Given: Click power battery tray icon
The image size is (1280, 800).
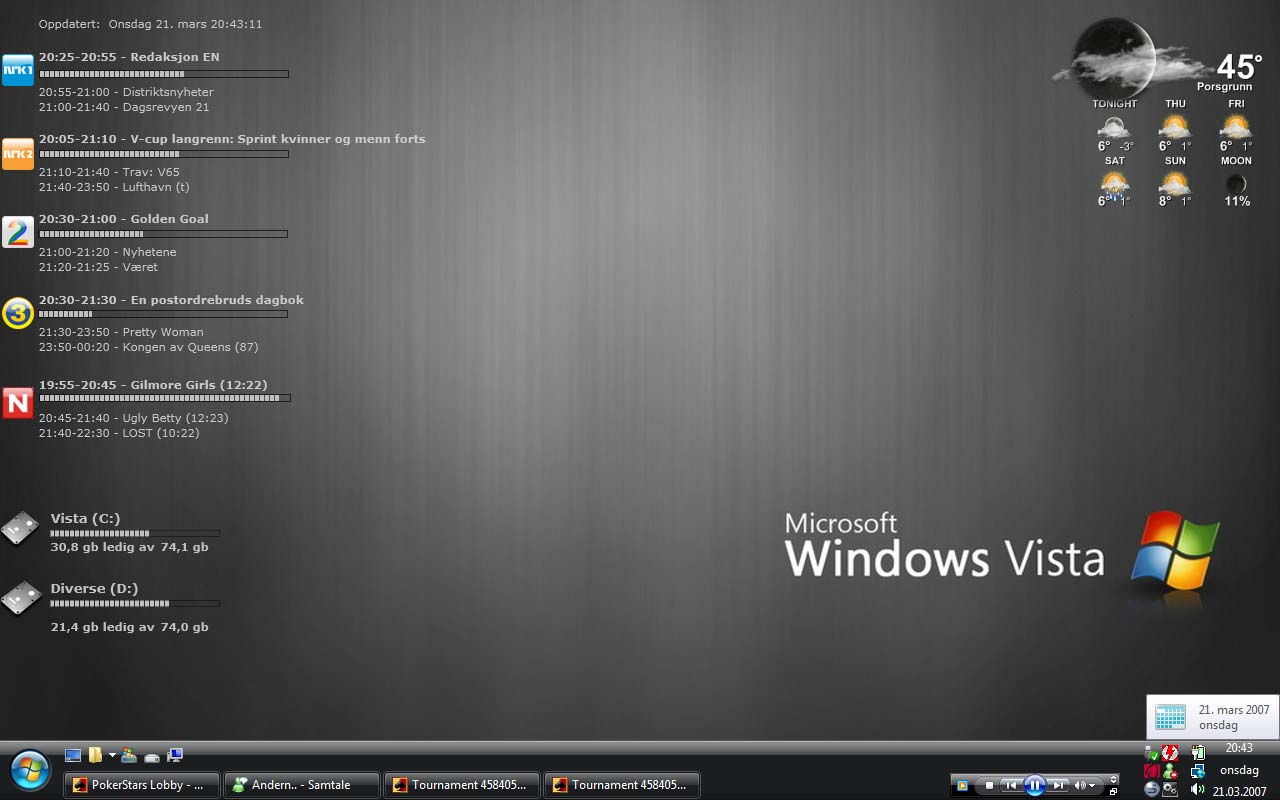Looking at the screenshot, I should (1198, 752).
